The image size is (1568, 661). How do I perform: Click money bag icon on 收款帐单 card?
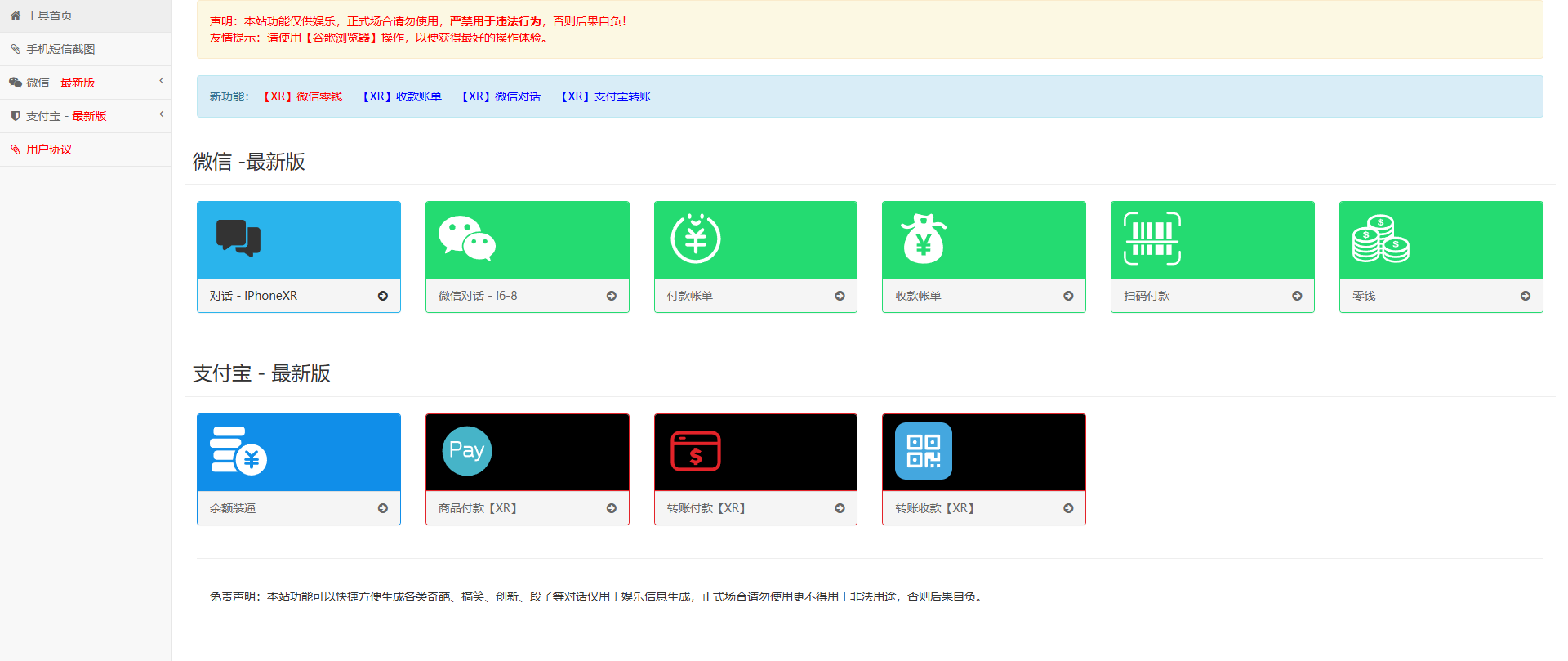tap(924, 239)
